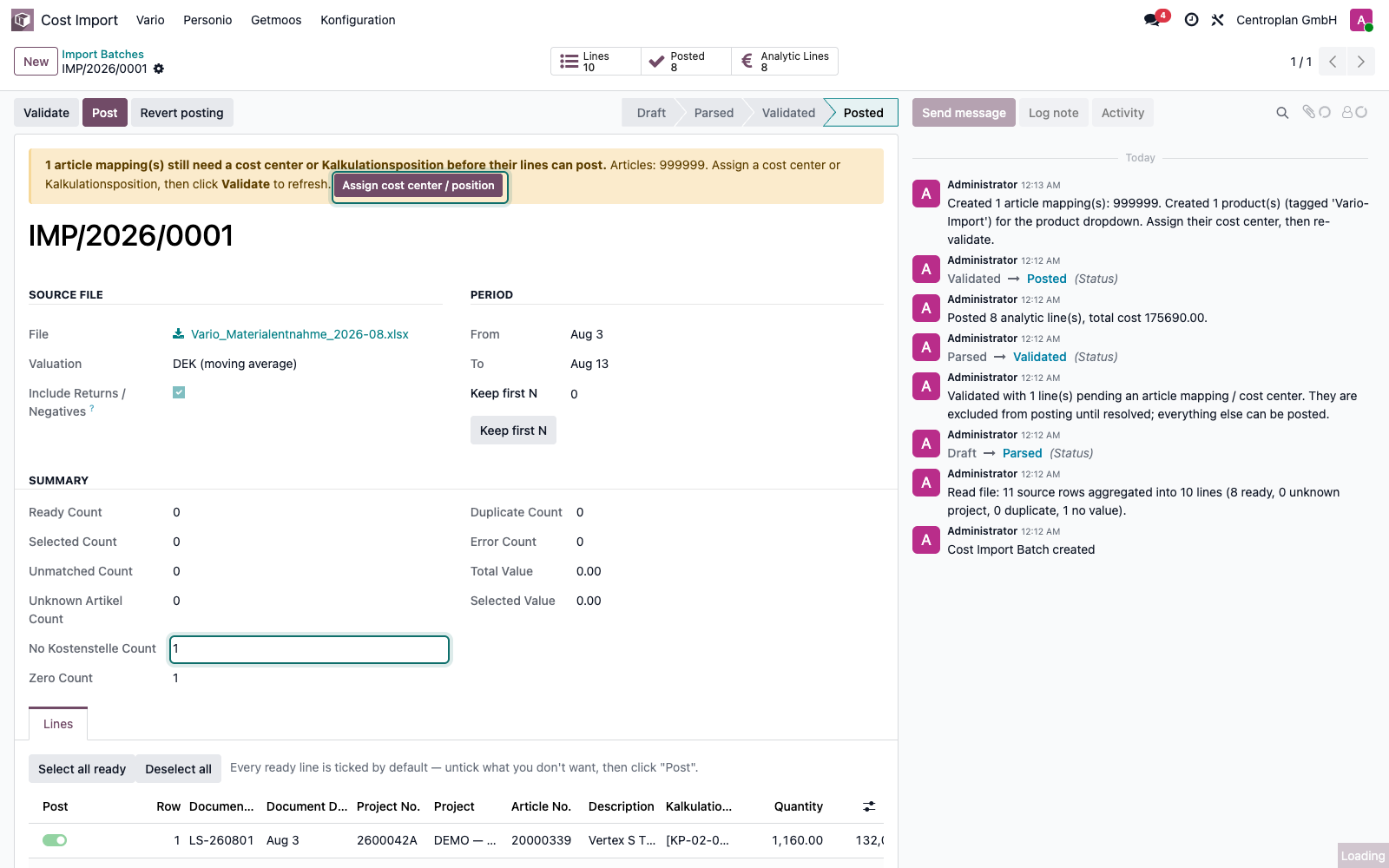Open the activities clock icon
1389x868 pixels.
(1192, 20)
